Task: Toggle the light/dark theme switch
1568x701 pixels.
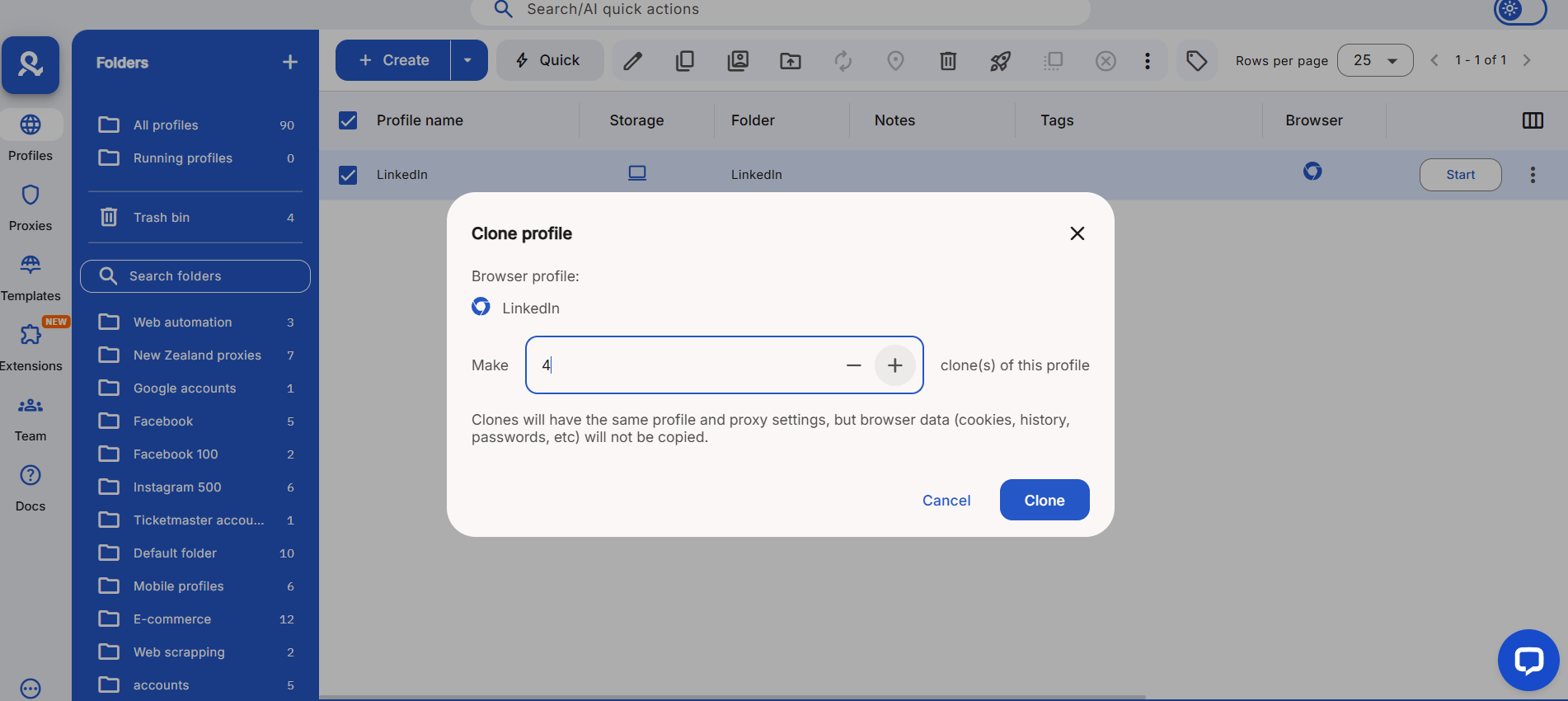Action: (1519, 11)
